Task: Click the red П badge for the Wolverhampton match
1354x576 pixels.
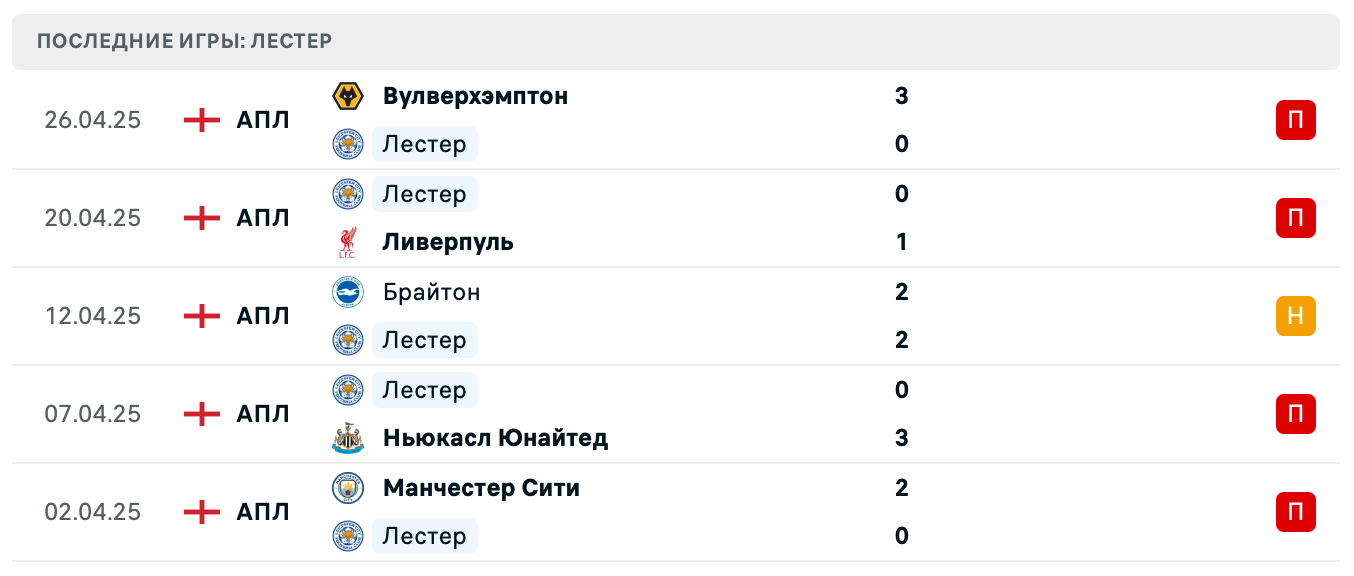Action: 1296,119
